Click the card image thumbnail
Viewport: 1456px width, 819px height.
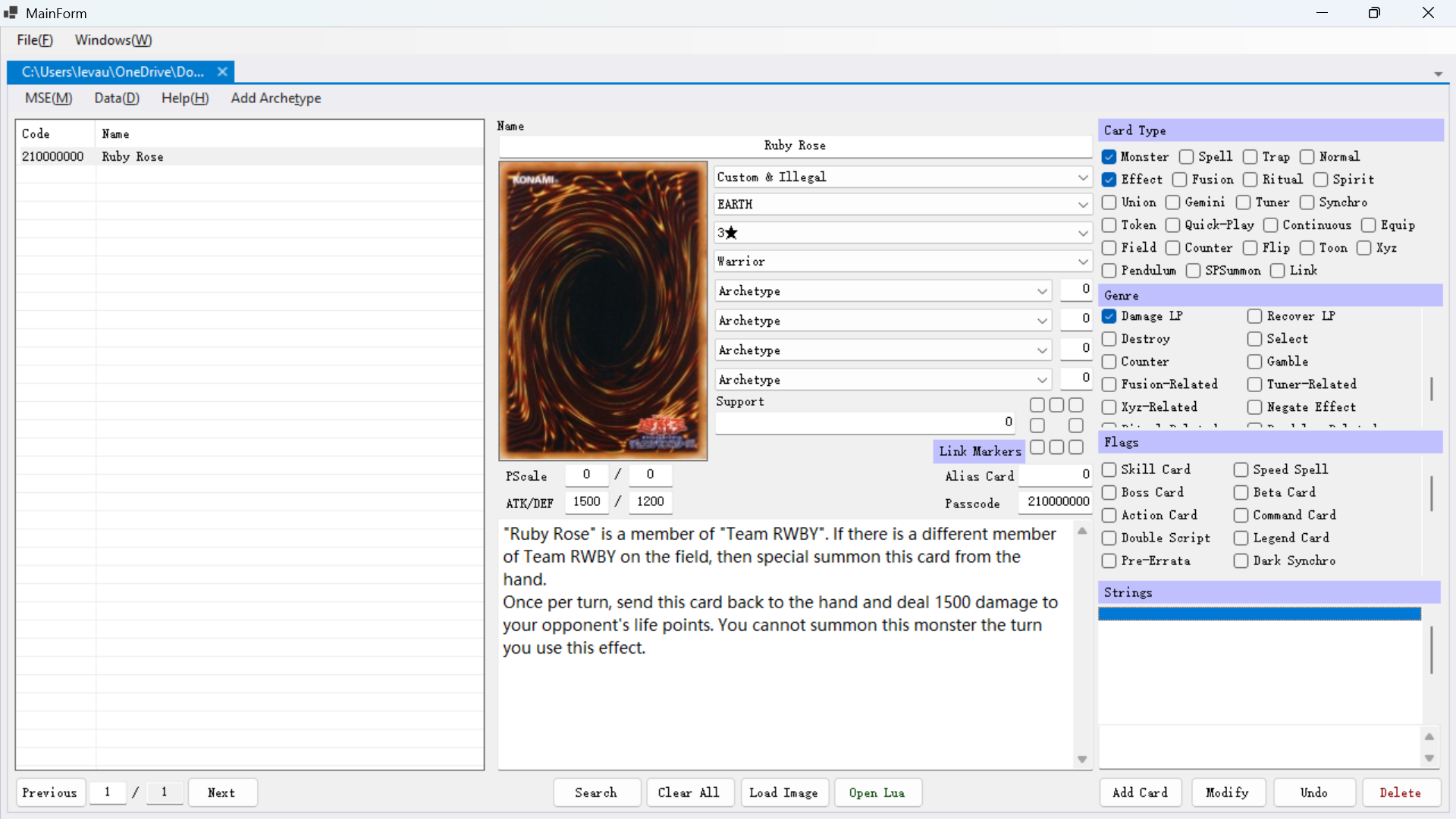tap(603, 311)
